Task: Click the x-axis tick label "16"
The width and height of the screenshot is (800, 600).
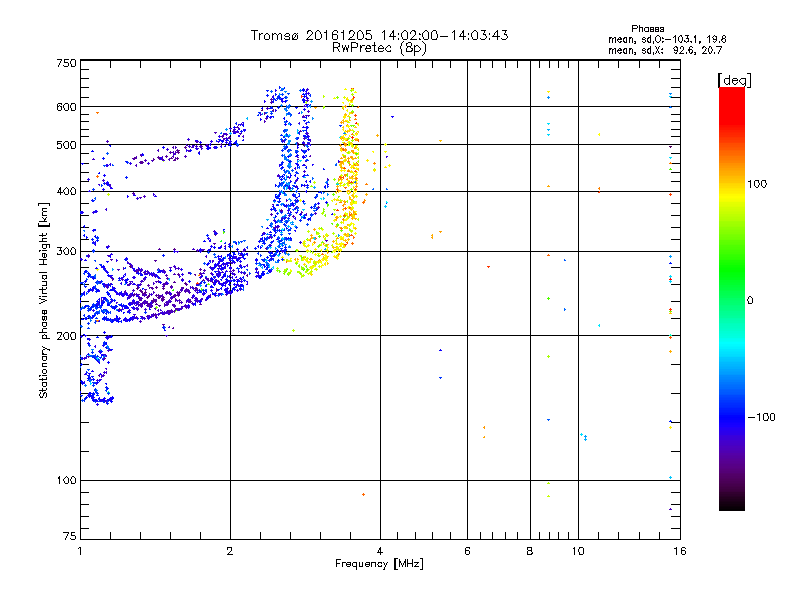Action: [680, 551]
